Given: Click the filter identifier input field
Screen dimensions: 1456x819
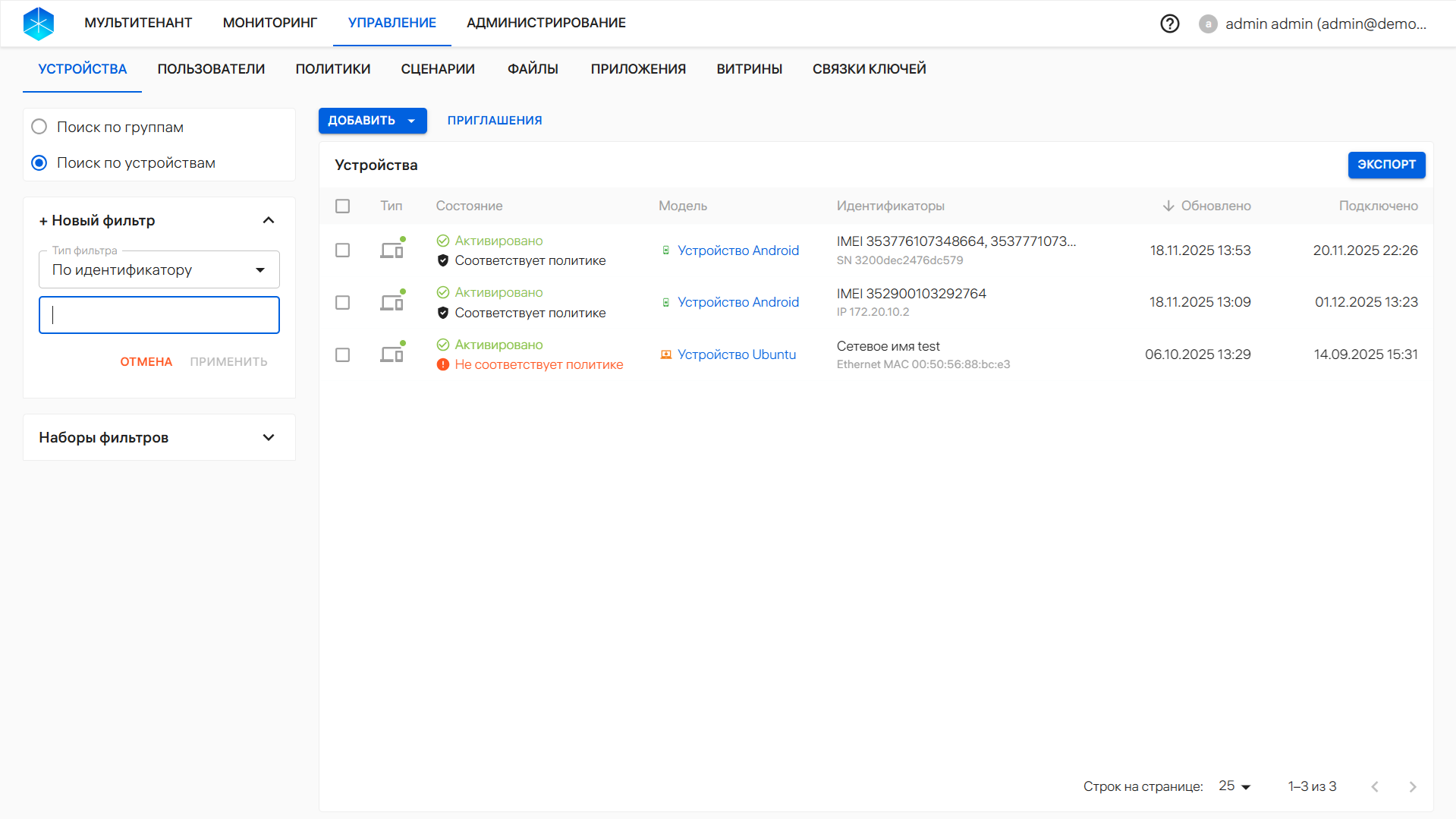Looking at the screenshot, I should point(159,315).
